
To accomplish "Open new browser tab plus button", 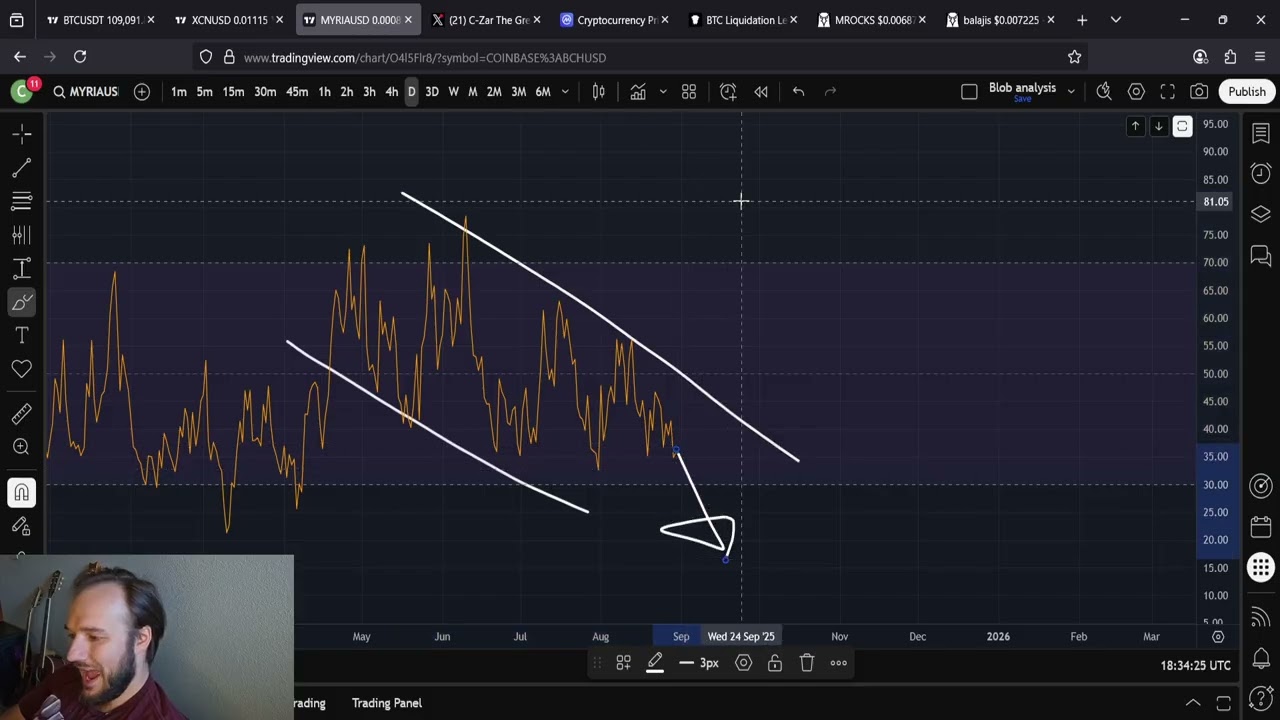I will pyautogui.click(x=1082, y=20).
